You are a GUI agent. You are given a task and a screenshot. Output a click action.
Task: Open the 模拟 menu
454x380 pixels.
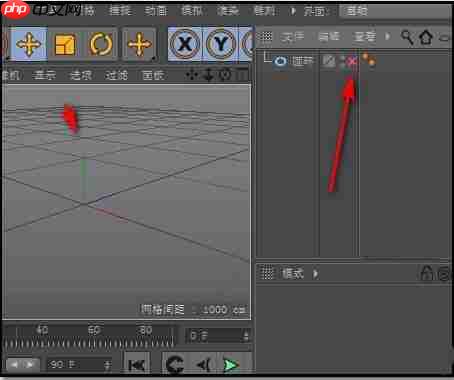(192, 11)
